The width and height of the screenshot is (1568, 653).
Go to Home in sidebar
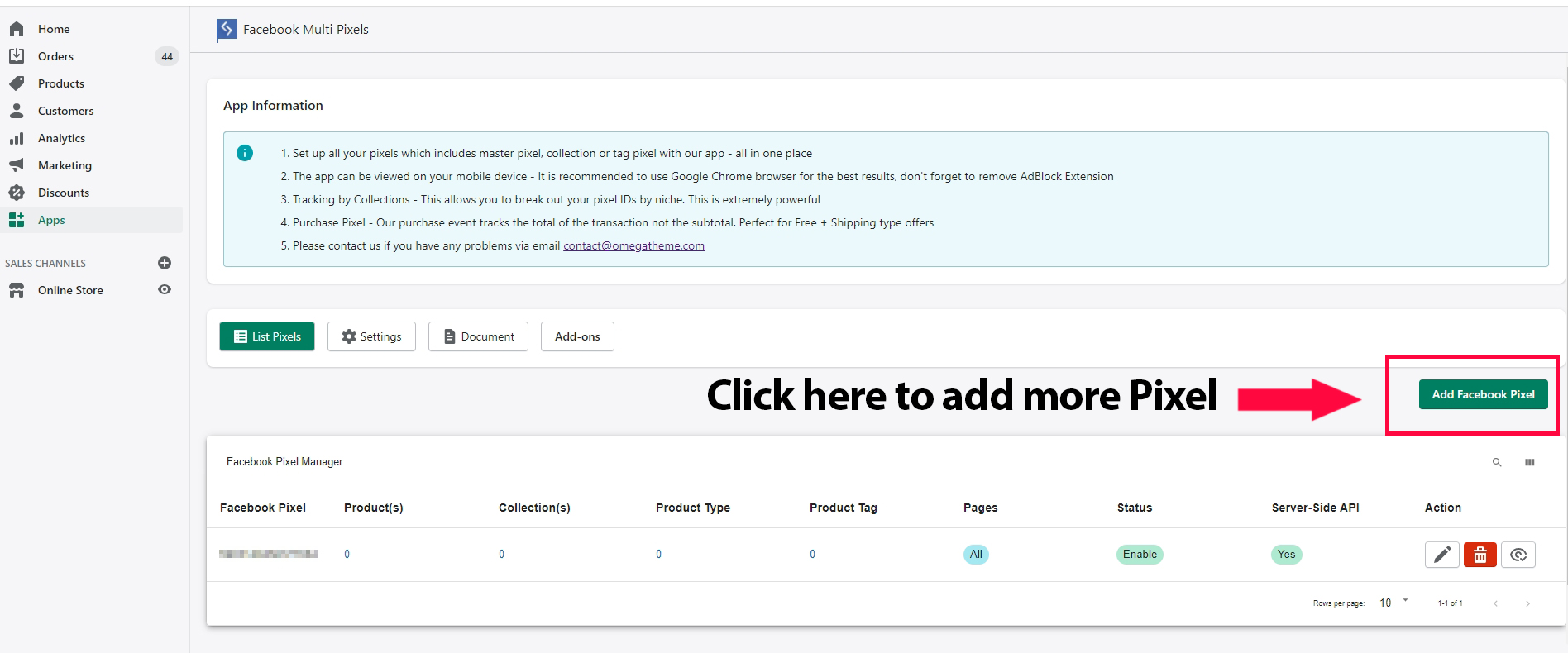(x=54, y=29)
